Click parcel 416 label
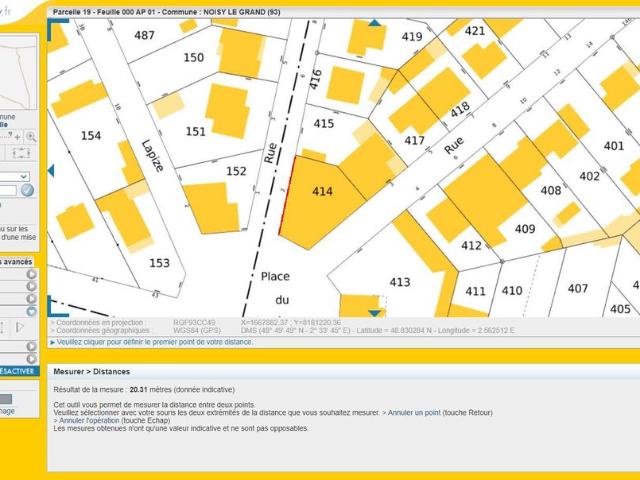 [316, 80]
